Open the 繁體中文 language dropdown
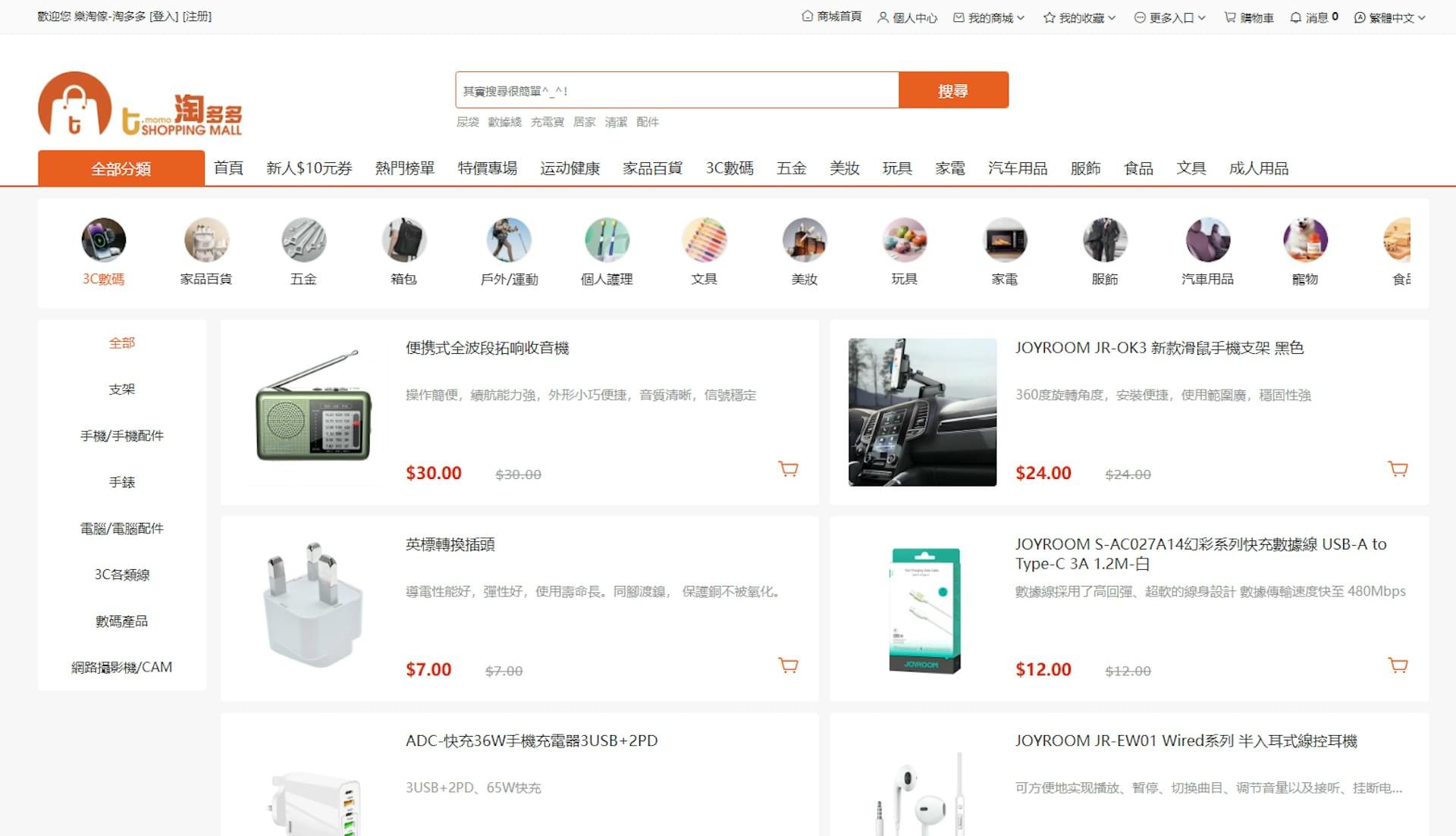Image resolution: width=1456 pixels, height=836 pixels. [1390, 17]
